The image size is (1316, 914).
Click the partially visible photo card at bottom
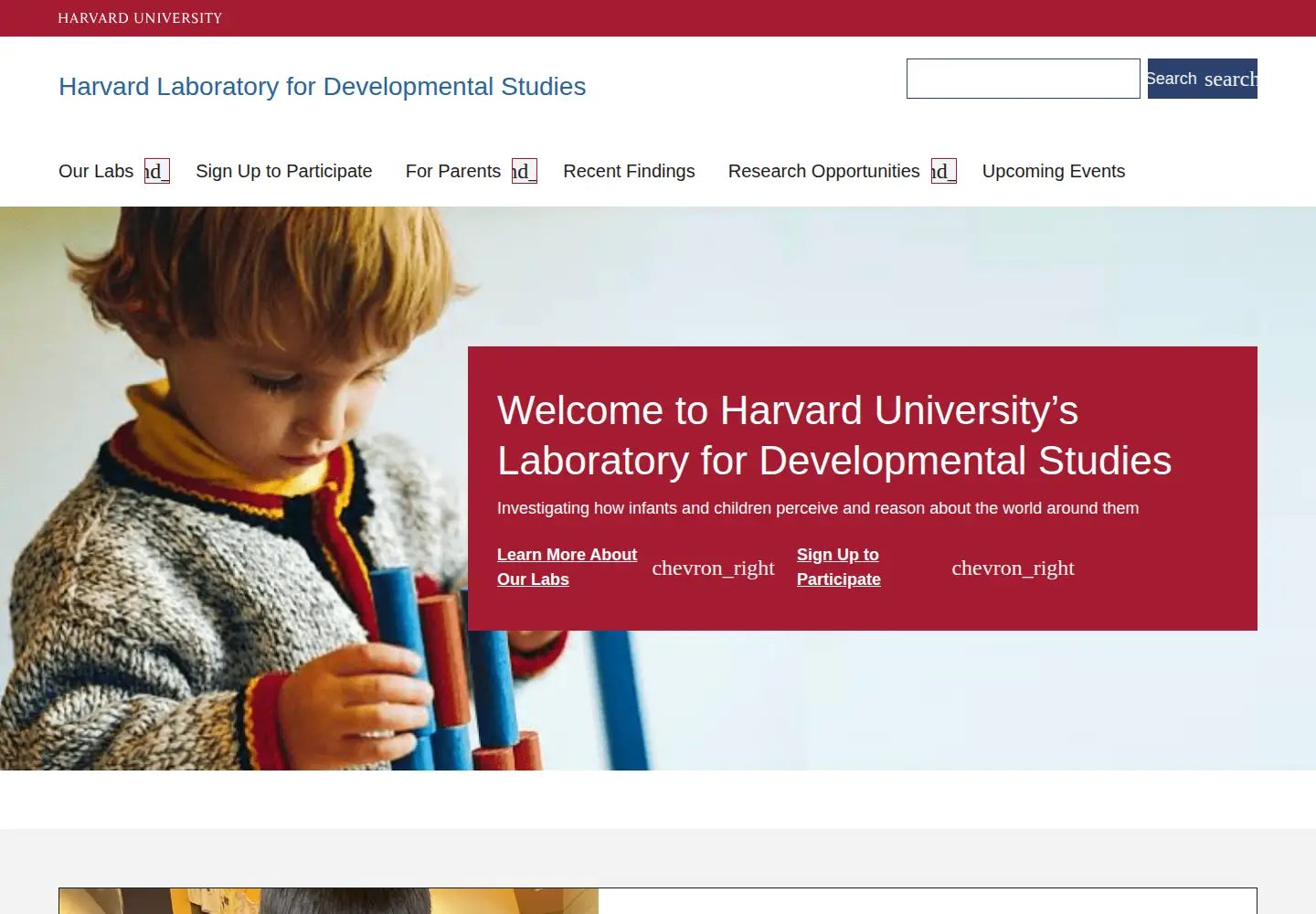point(329,900)
